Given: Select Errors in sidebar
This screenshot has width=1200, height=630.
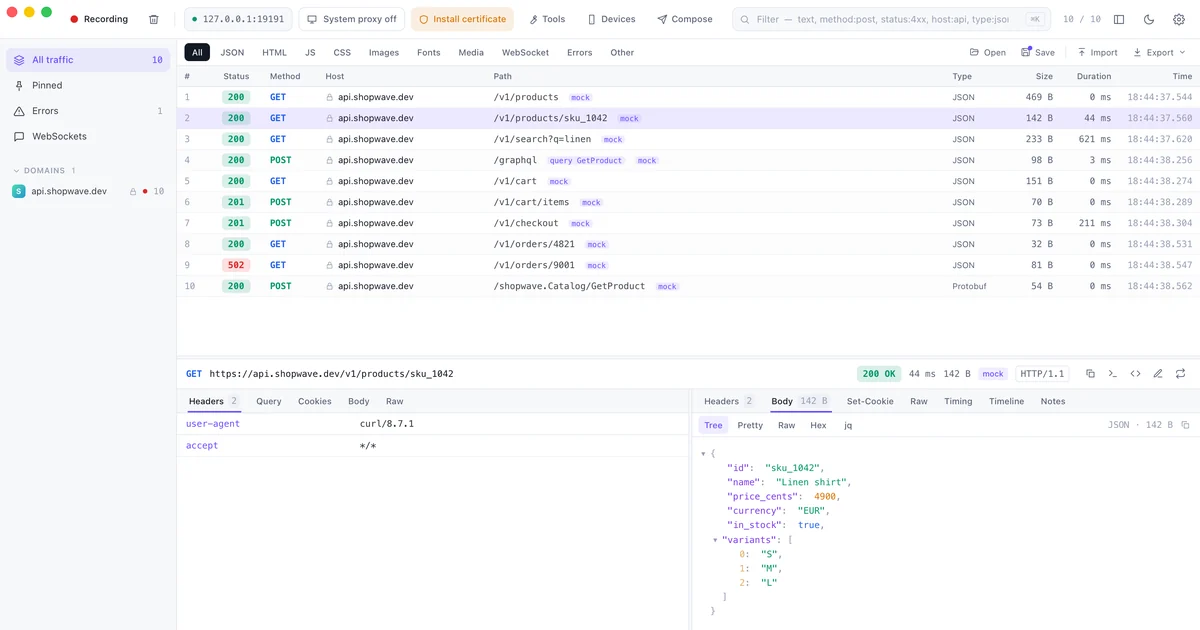Looking at the screenshot, I should [88, 111].
